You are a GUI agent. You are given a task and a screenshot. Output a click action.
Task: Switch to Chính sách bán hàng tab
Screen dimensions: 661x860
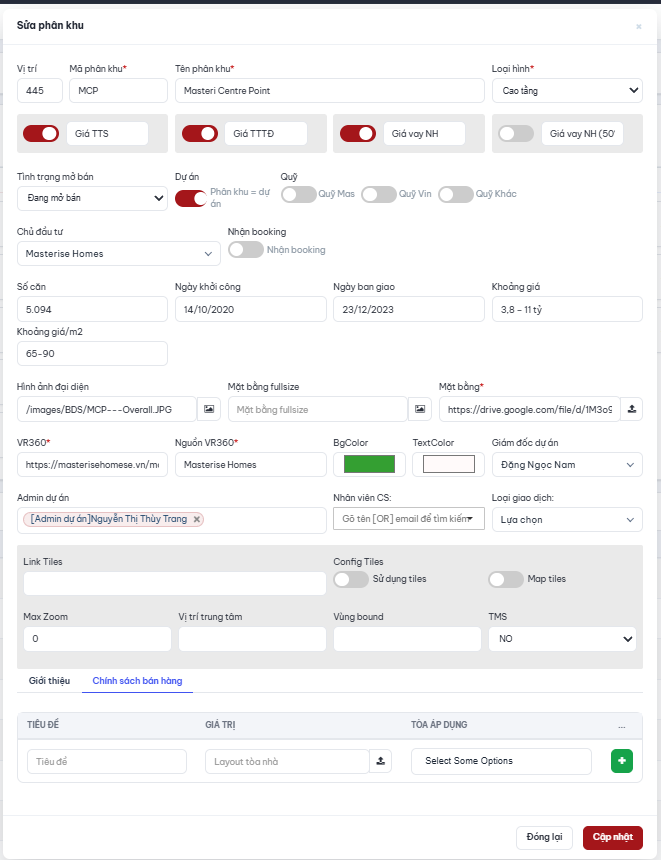point(137,681)
